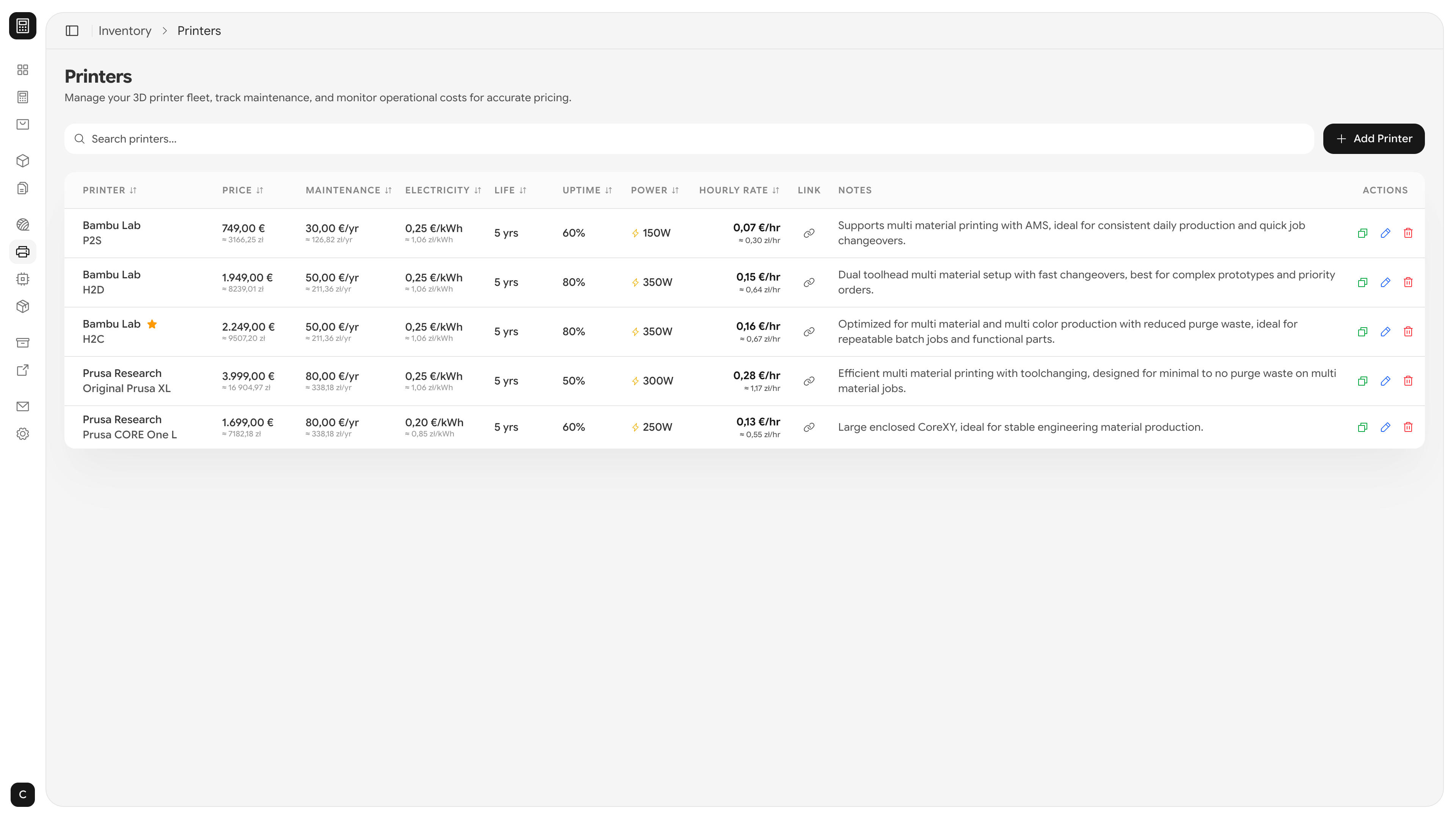Go to Inventory breadcrumb
Image resolution: width=1456 pixels, height=819 pixels.
pyautogui.click(x=125, y=30)
